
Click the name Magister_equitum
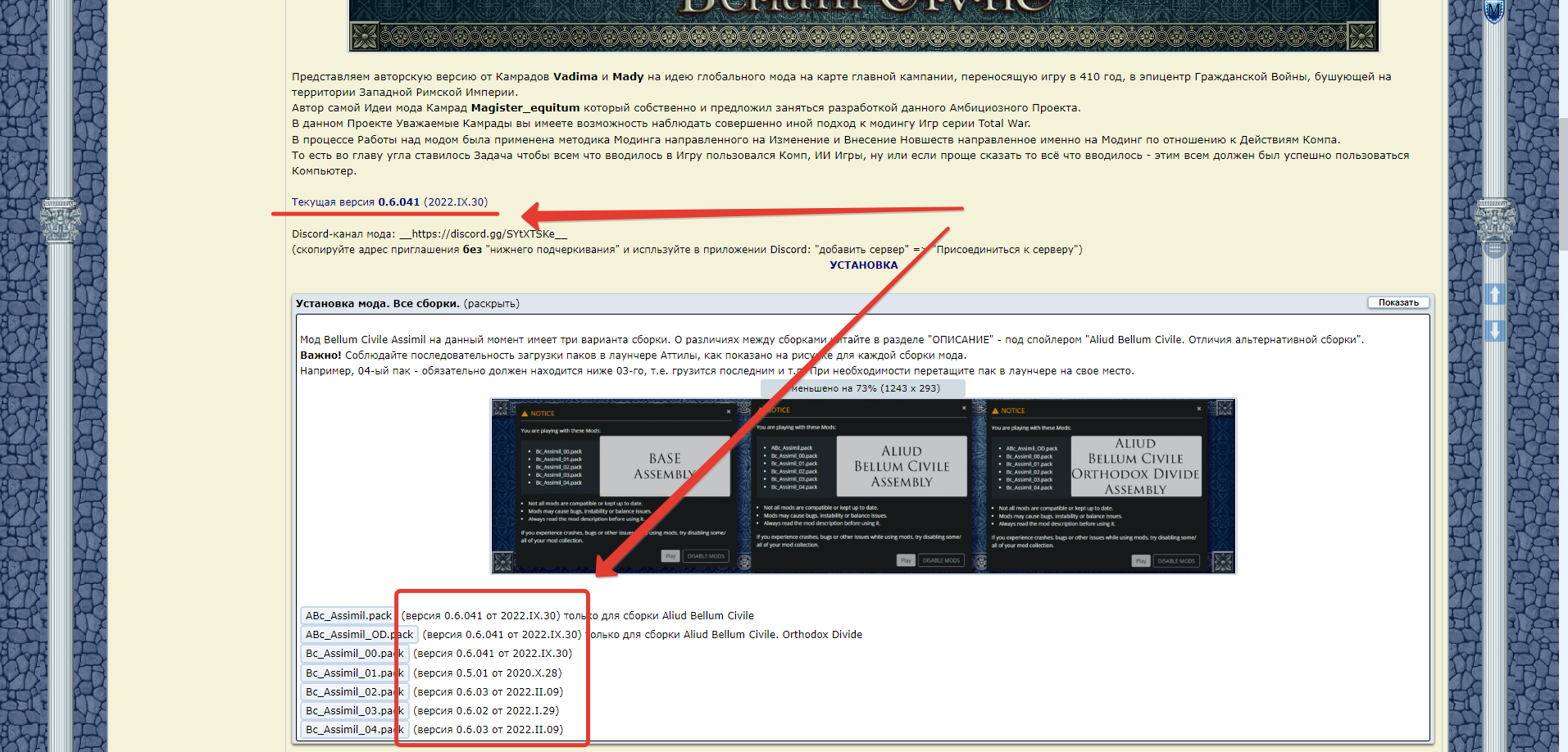click(525, 108)
